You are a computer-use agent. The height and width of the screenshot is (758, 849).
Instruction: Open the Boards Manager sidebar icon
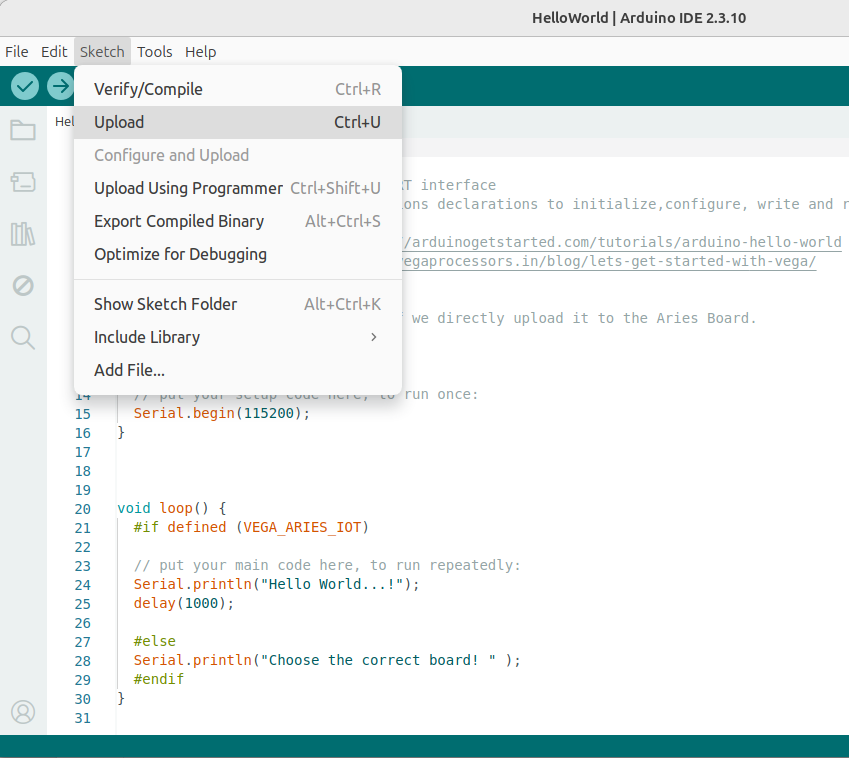click(x=23, y=182)
